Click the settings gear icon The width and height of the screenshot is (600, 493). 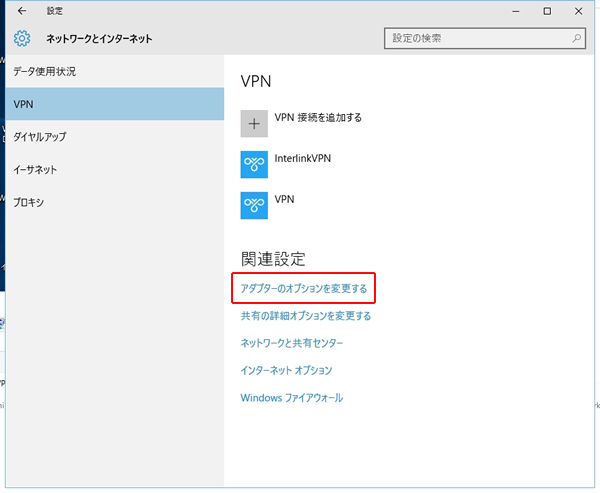click(x=22, y=40)
